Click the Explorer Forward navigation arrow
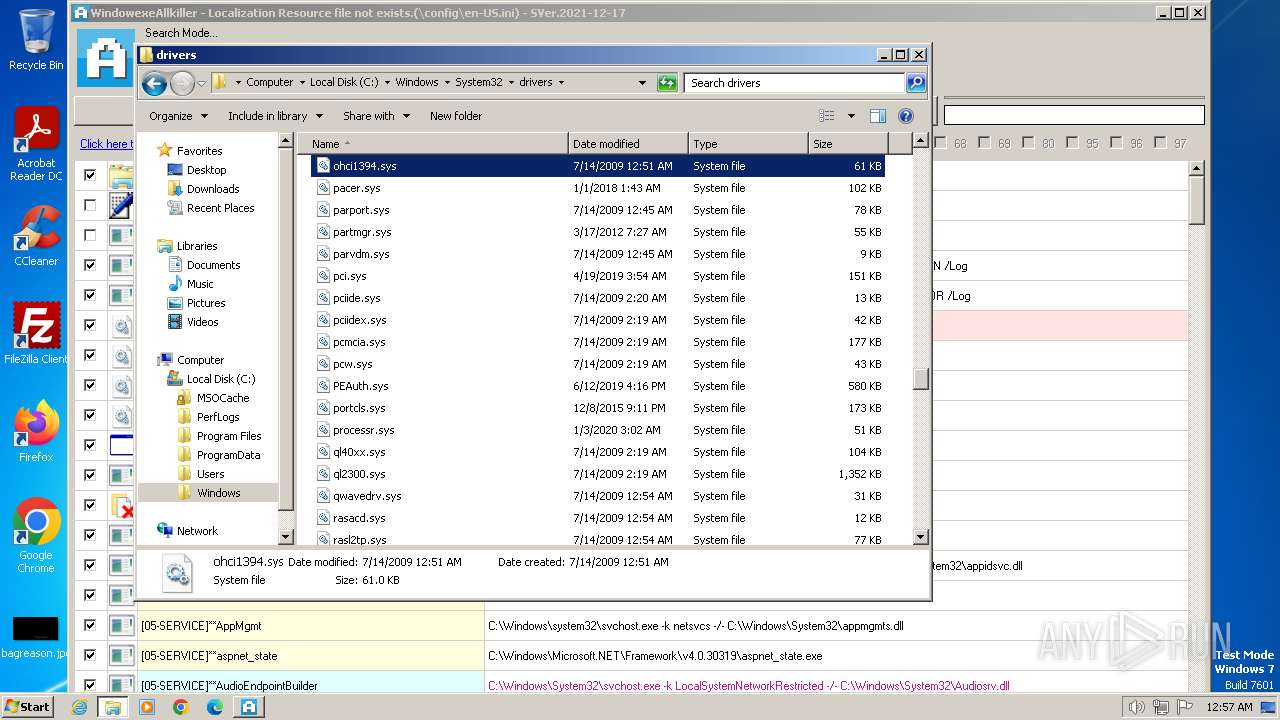This screenshot has height=720, width=1280. [x=182, y=83]
